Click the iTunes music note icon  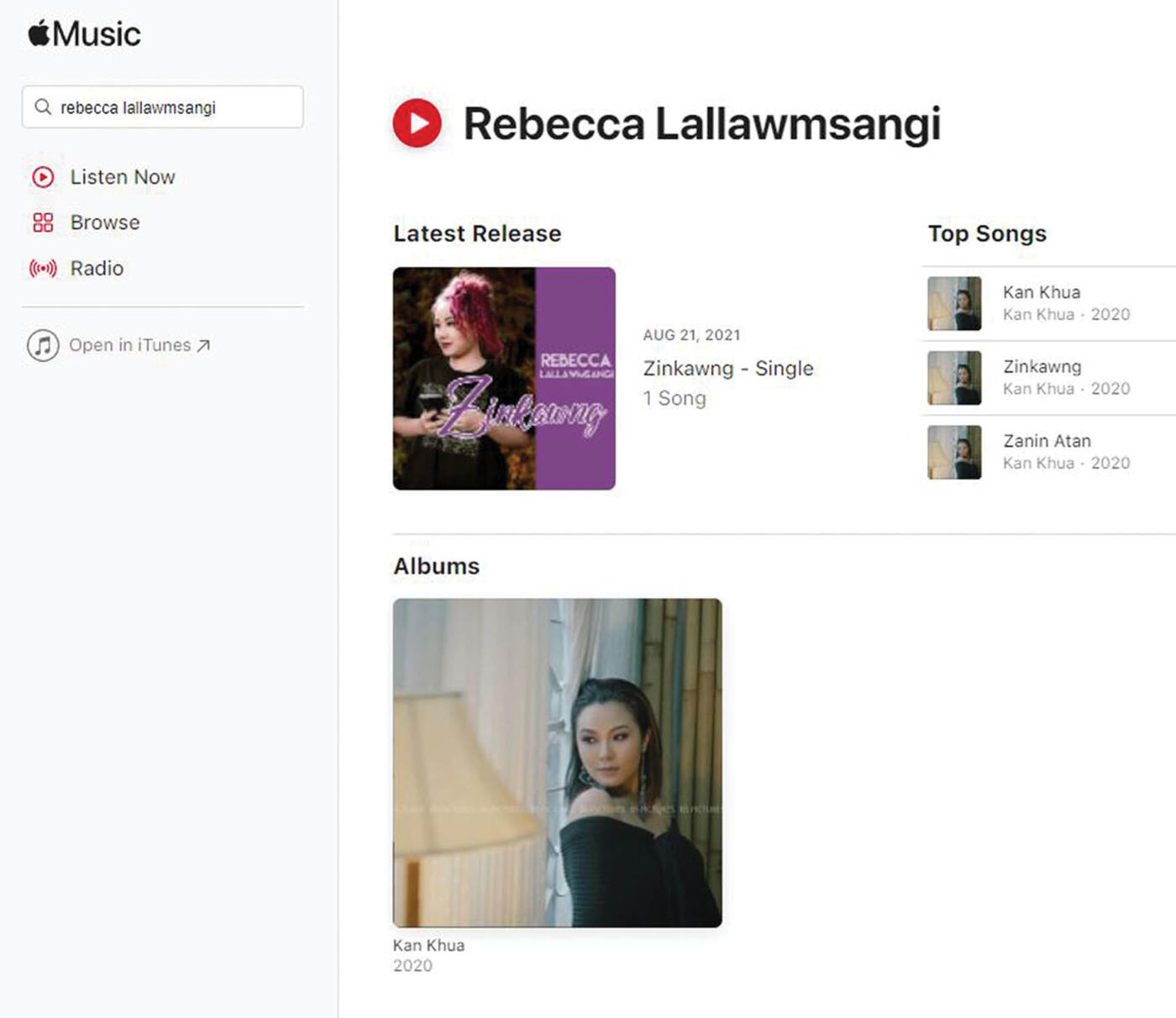pos(43,345)
